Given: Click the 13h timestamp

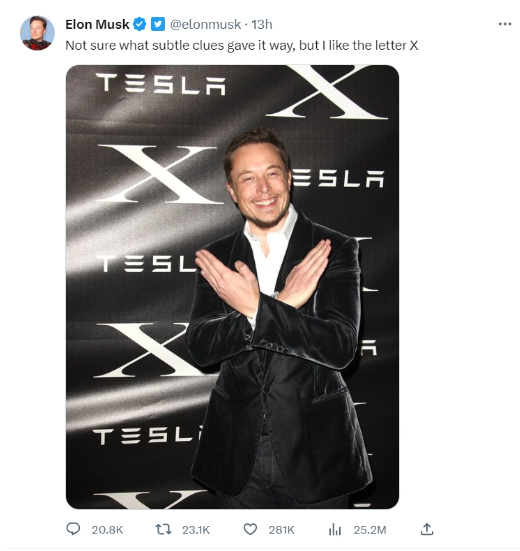Looking at the screenshot, I should [x=262, y=24].
